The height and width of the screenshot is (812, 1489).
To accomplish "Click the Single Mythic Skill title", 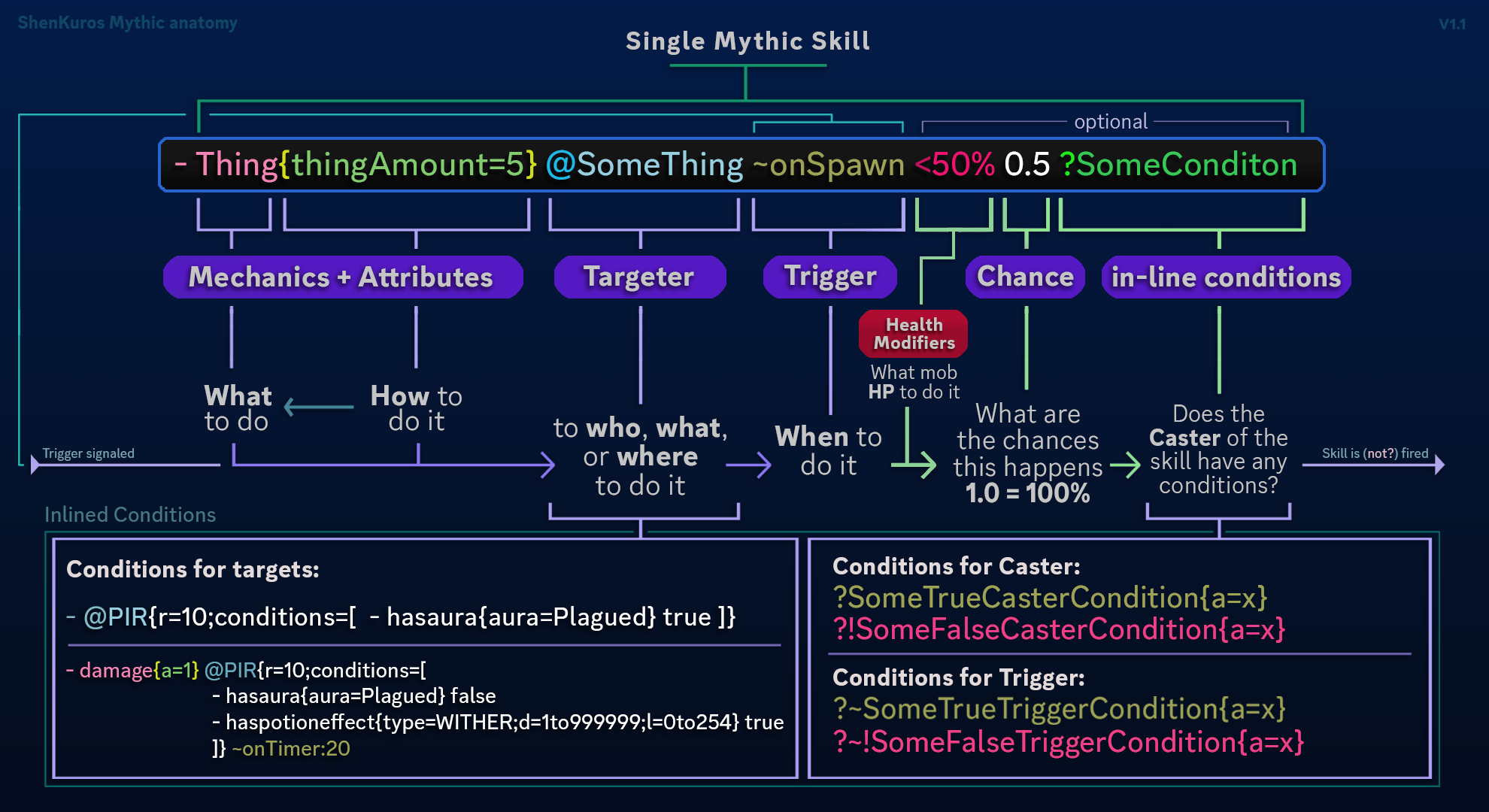I will pos(748,41).
